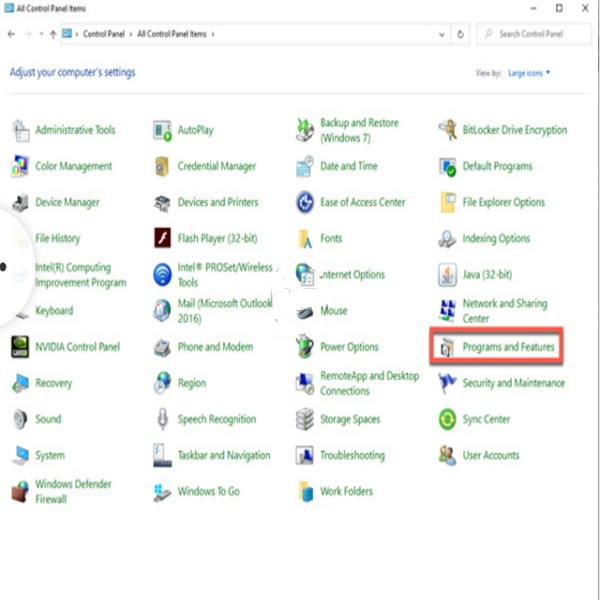Click the Device Manager icon

pyautogui.click(x=20, y=202)
